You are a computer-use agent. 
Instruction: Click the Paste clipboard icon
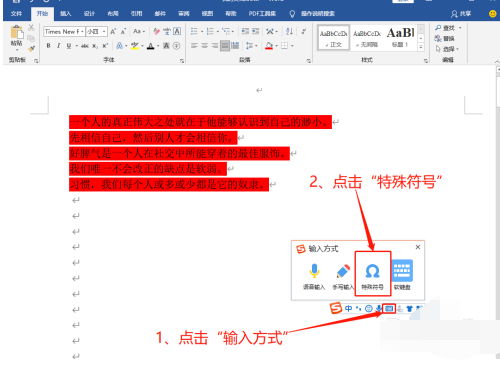coord(17,33)
